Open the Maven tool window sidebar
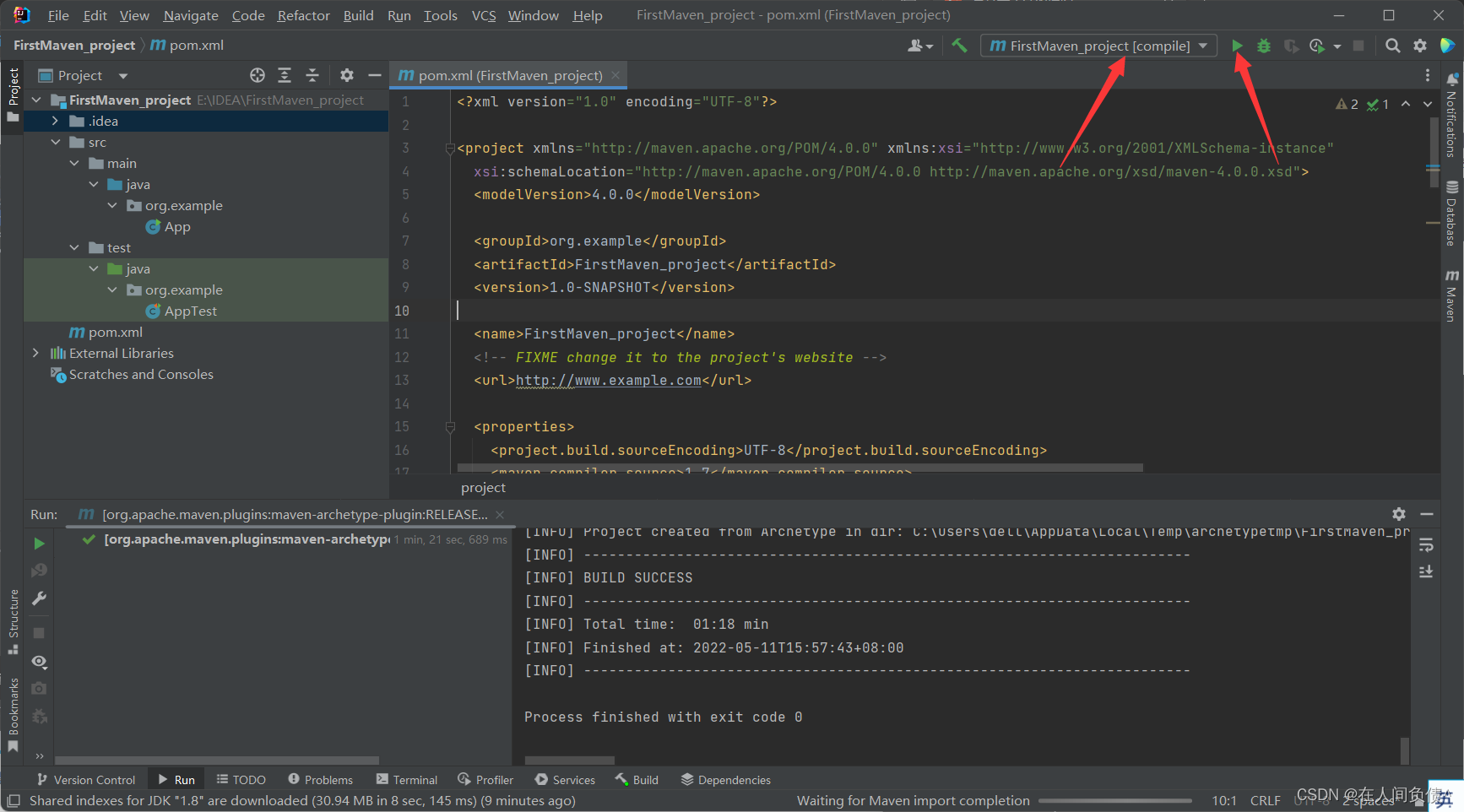This screenshot has width=1464, height=812. pyautogui.click(x=1451, y=295)
